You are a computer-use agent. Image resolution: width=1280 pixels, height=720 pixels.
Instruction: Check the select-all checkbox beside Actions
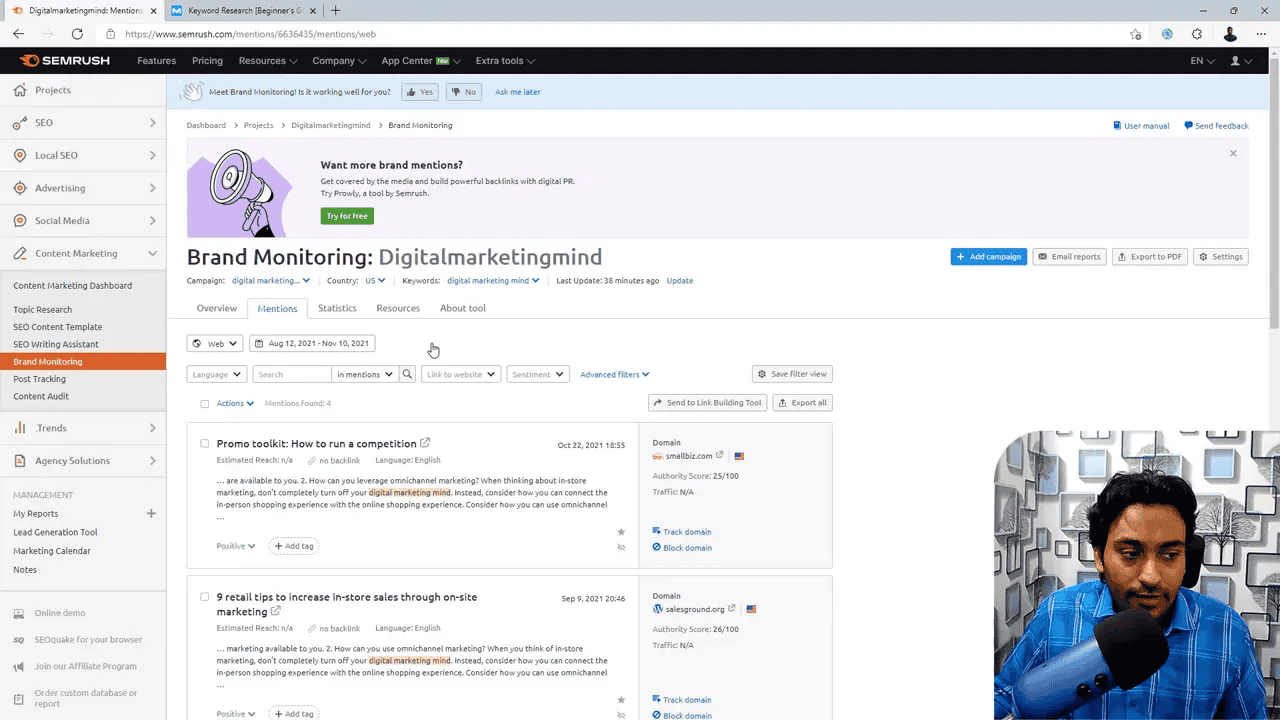tap(204, 403)
